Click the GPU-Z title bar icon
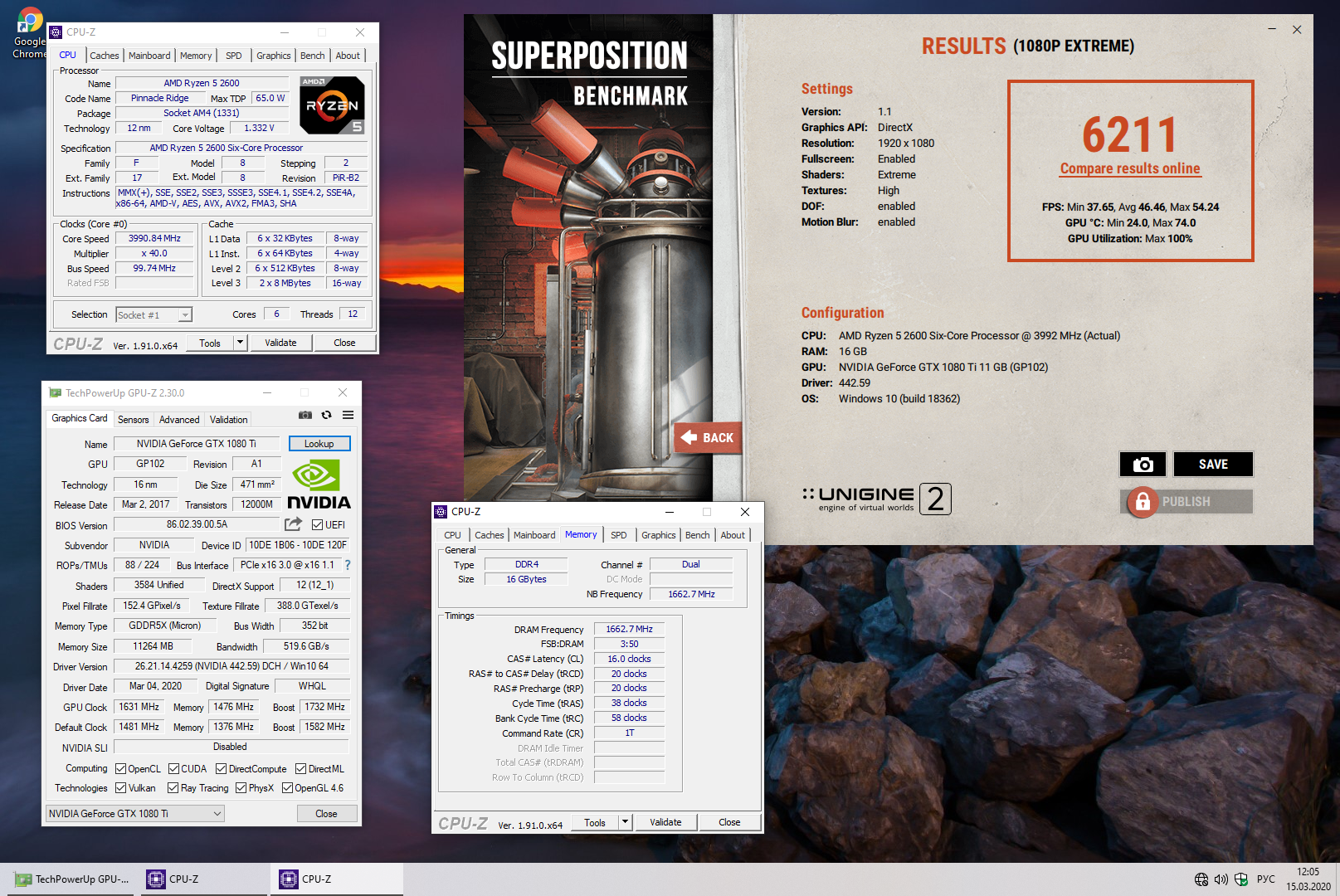This screenshot has width=1340, height=896. (56, 393)
